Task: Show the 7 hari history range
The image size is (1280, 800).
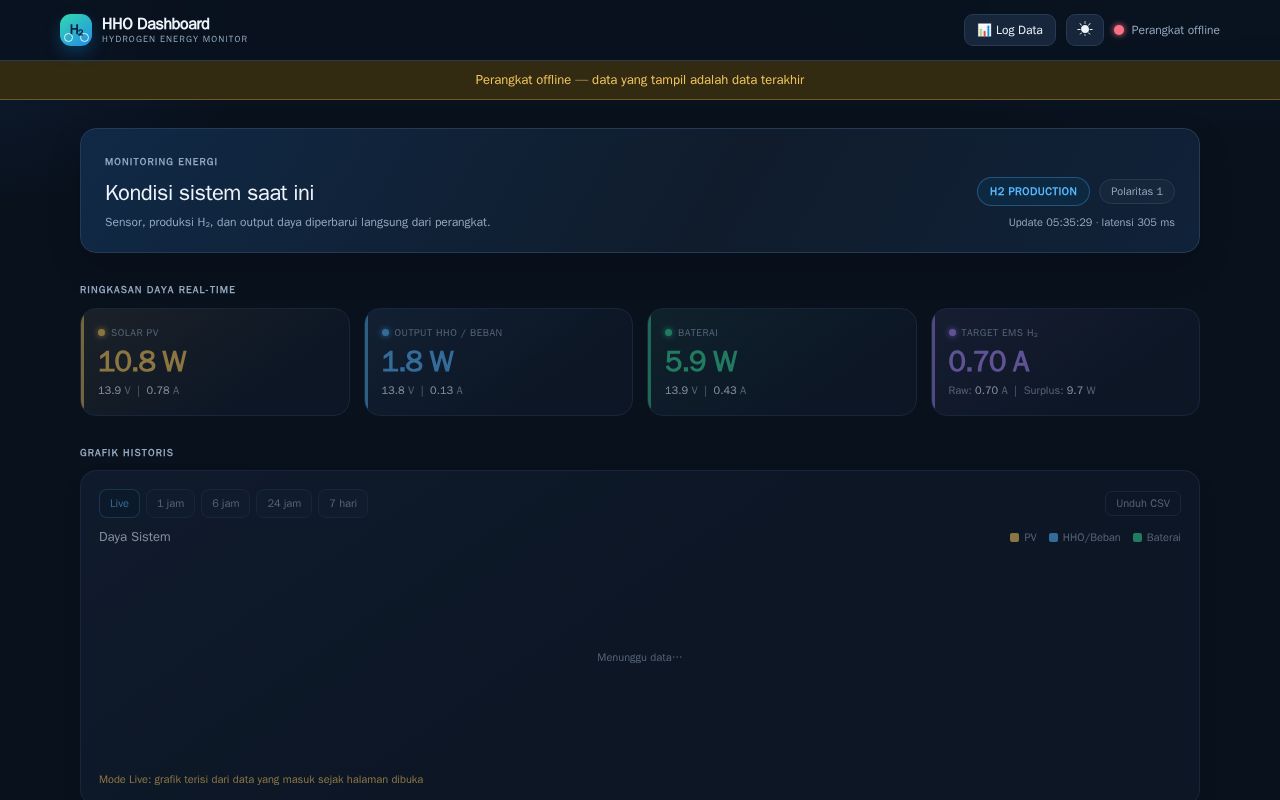Action: point(343,503)
